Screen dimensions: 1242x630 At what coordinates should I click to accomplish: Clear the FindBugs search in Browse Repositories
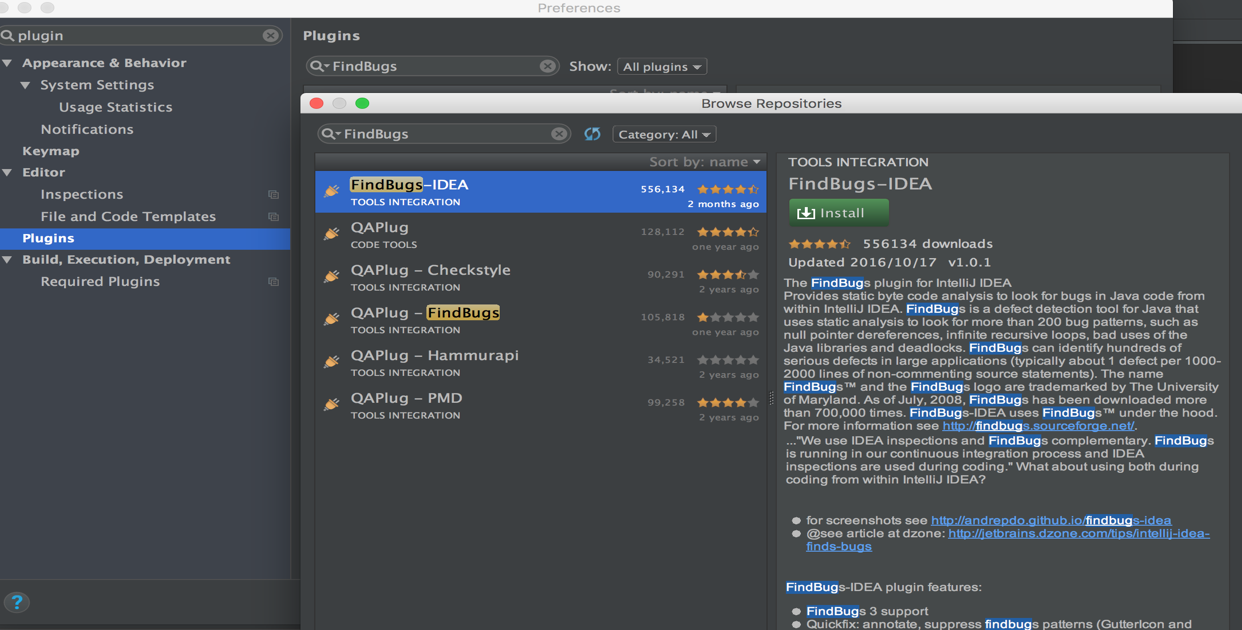tap(559, 134)
